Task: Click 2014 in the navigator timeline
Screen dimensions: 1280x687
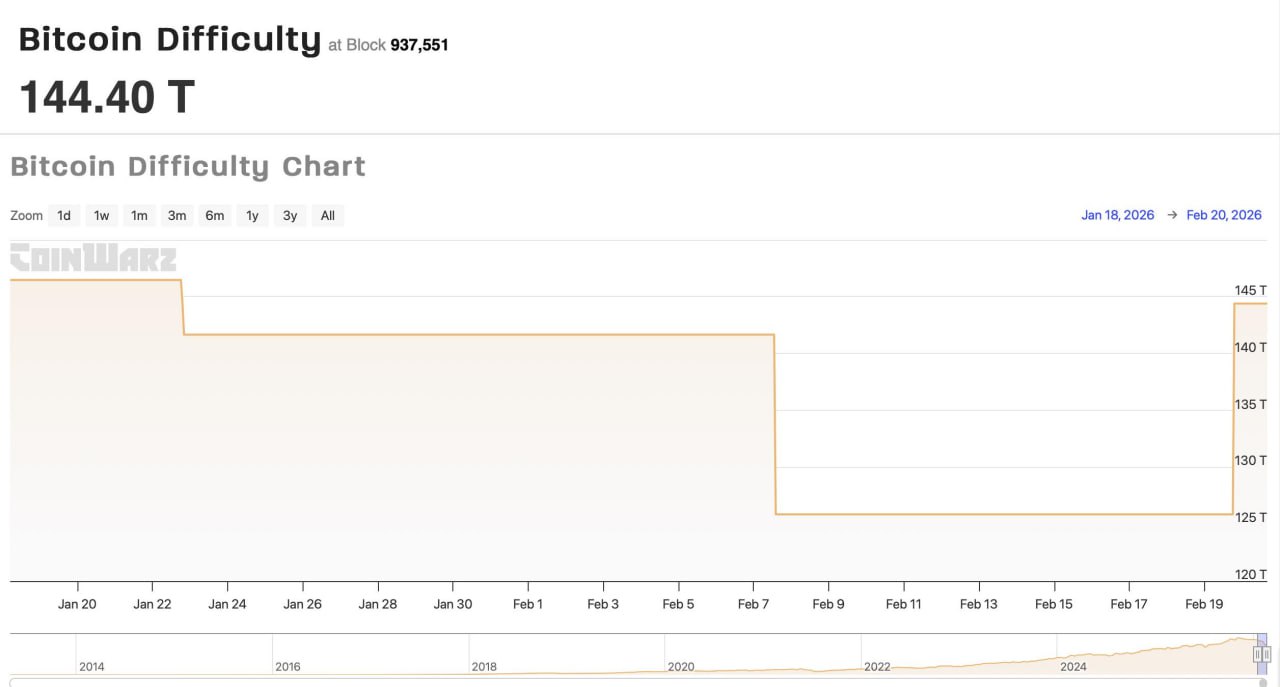Action: coord(91,666)
